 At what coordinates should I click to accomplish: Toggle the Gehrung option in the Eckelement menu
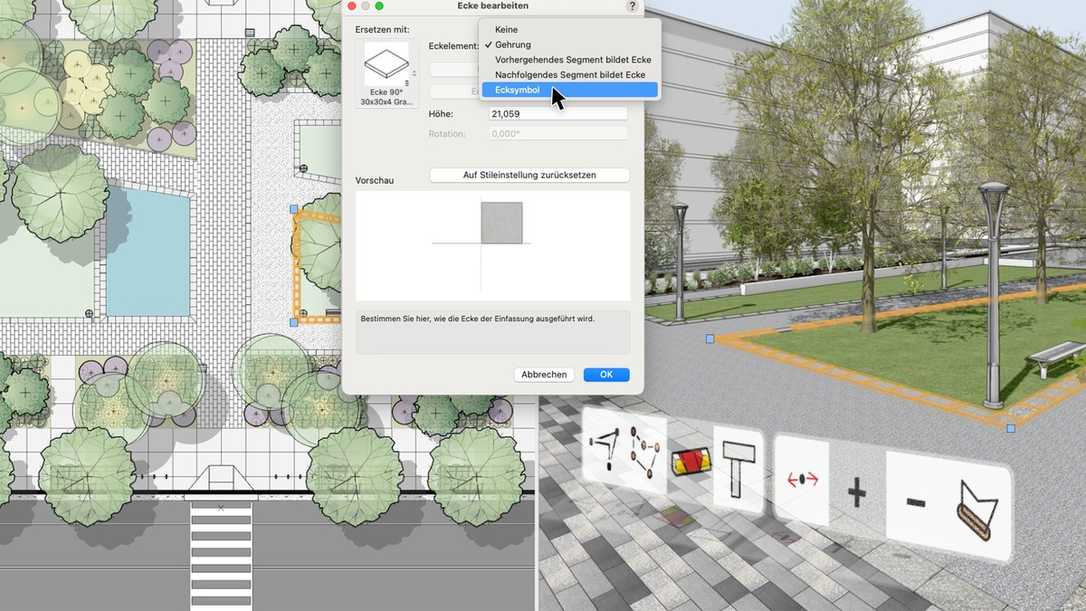(x=513, y=44)
